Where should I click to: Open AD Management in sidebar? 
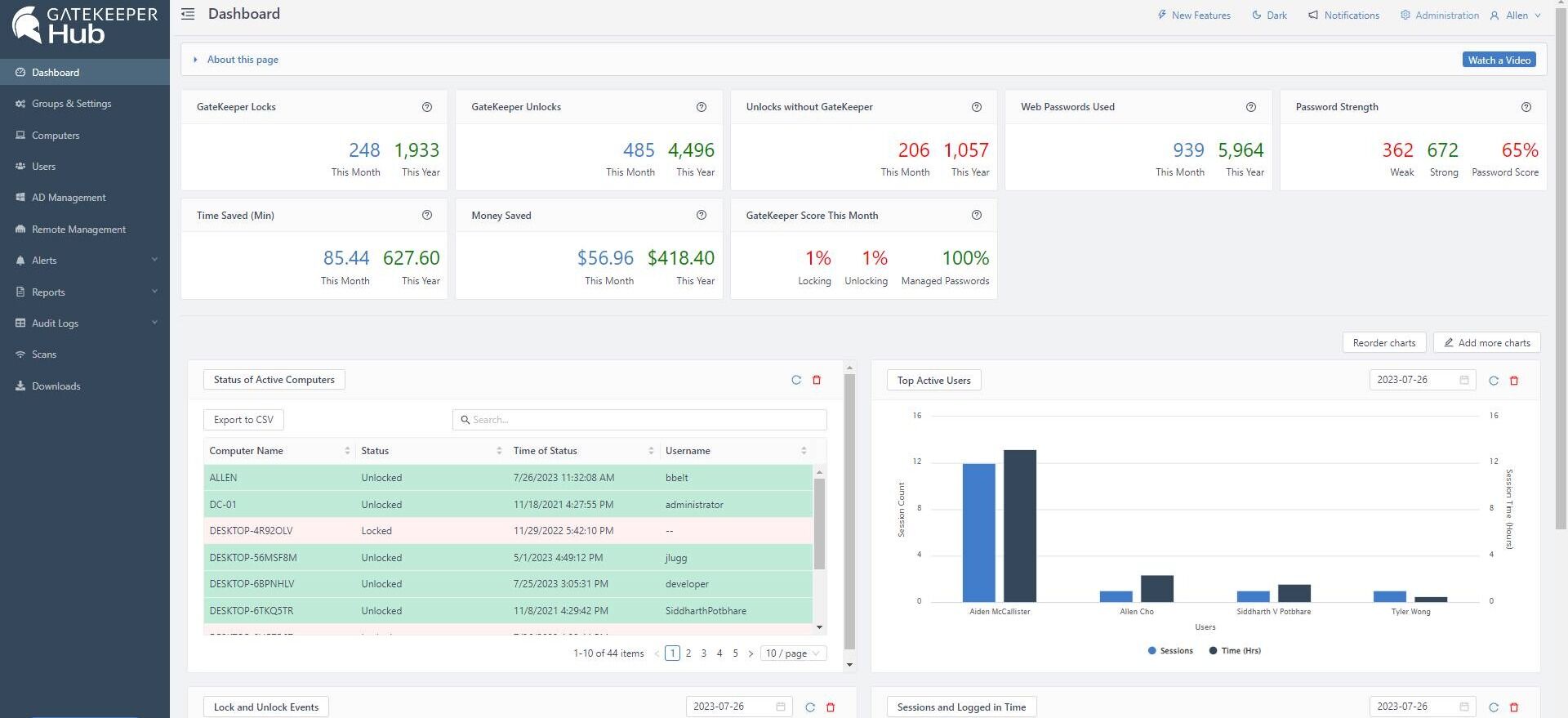(x=85, y=198)
